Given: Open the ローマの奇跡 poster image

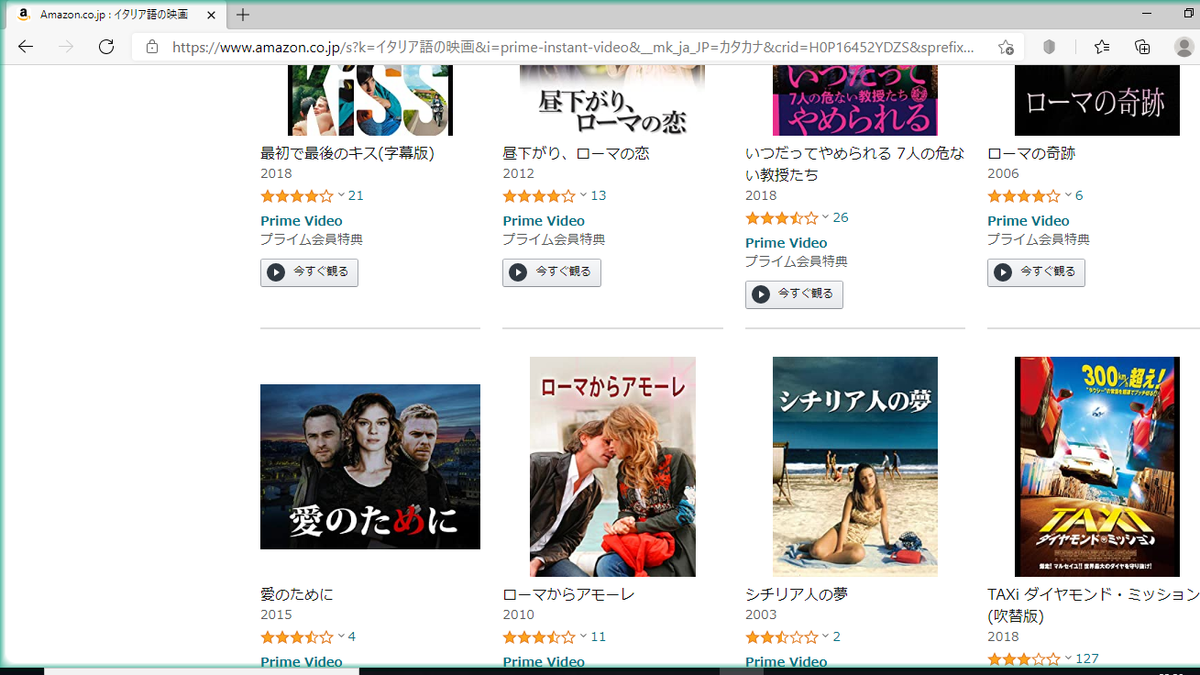Looking at the screenshot, I should (1097, 100).
